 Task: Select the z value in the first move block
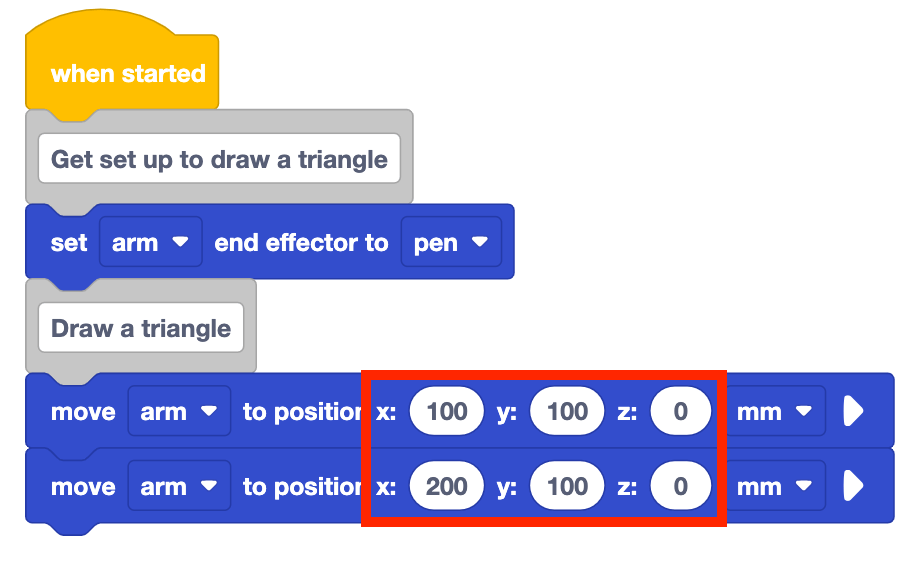[x=680, y=412]
